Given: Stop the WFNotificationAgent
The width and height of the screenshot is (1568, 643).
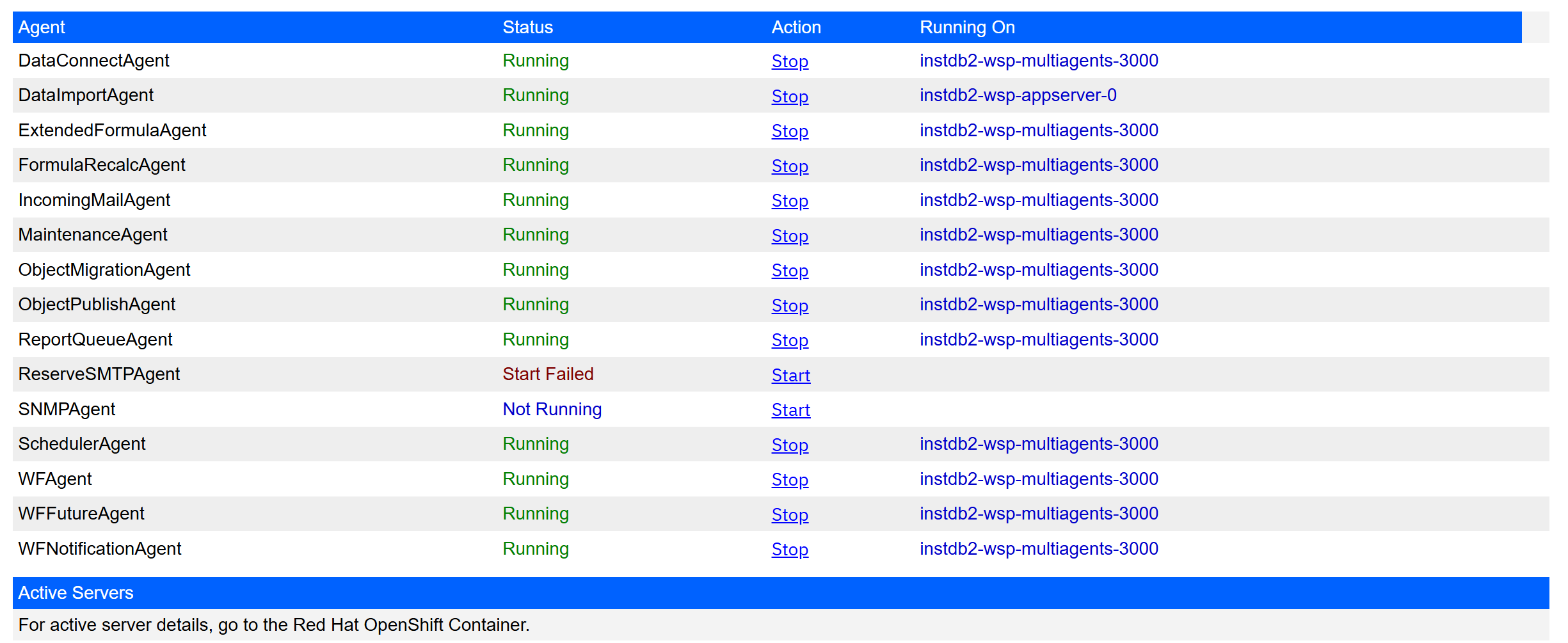Looking at the screenshot, I should click(x=789, y=549).
